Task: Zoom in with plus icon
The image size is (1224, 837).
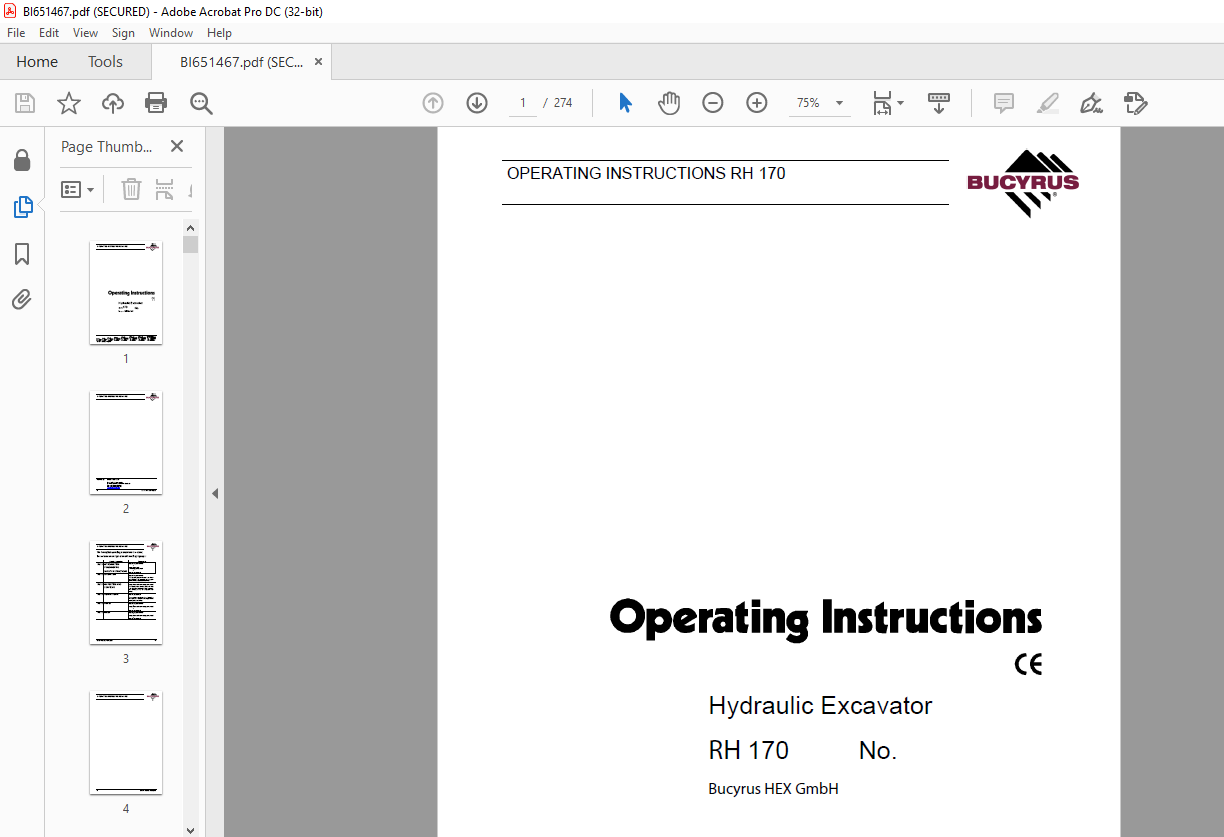Action: click(757, 103)
